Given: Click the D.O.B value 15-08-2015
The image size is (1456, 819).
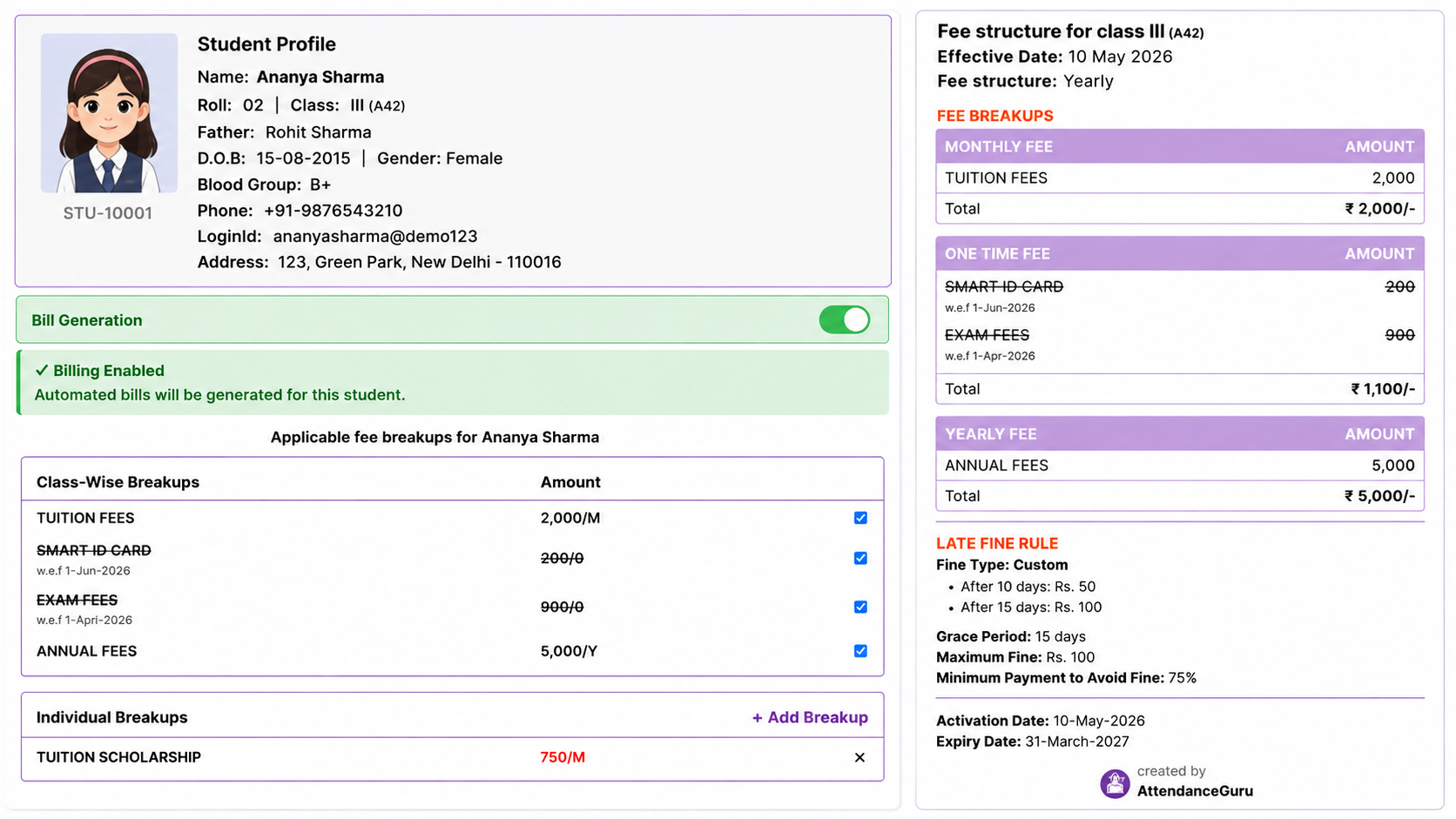Looking at the screenshot, I should coord(303,158).
